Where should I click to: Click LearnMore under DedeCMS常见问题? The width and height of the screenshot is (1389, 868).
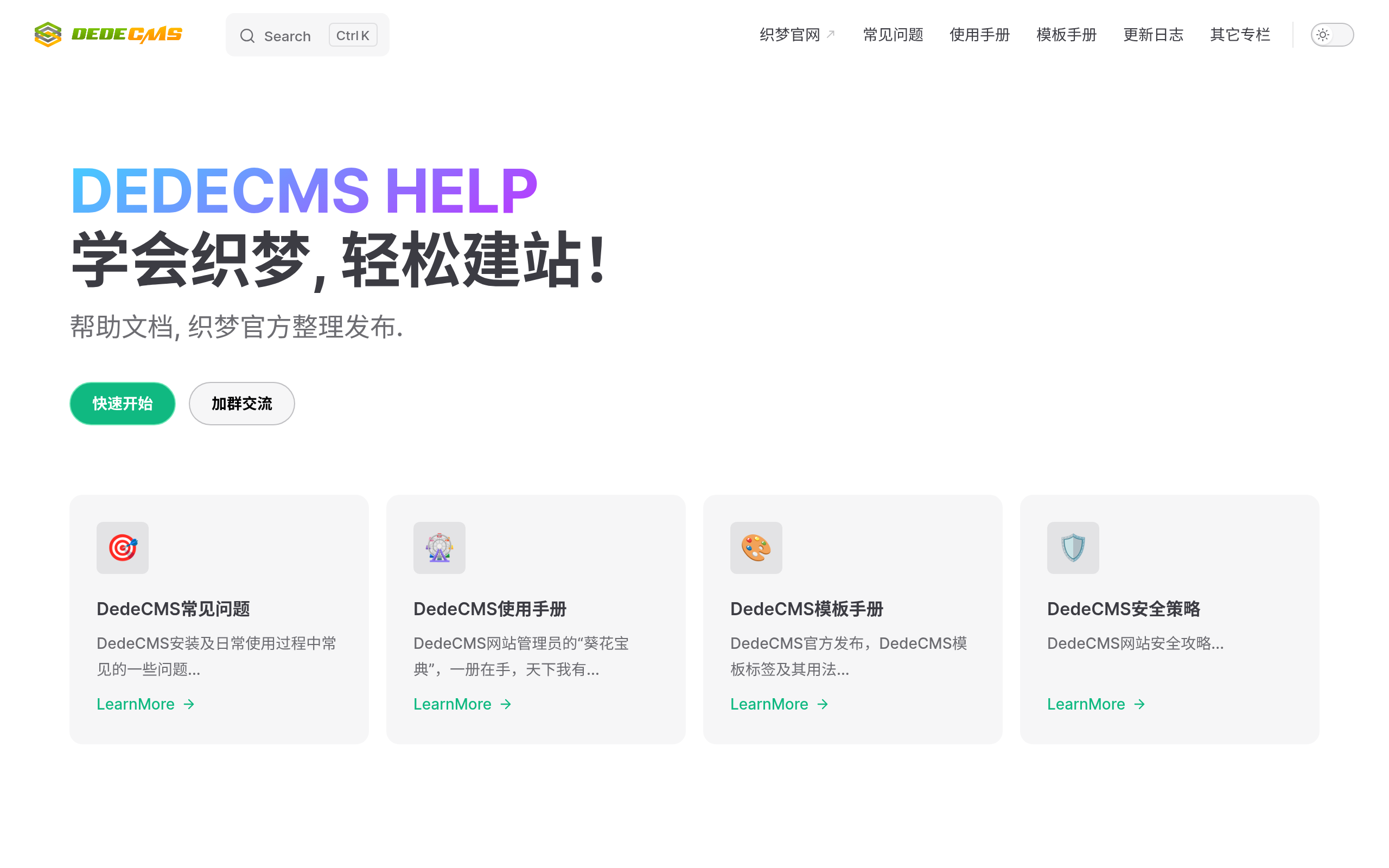point(146,704)
